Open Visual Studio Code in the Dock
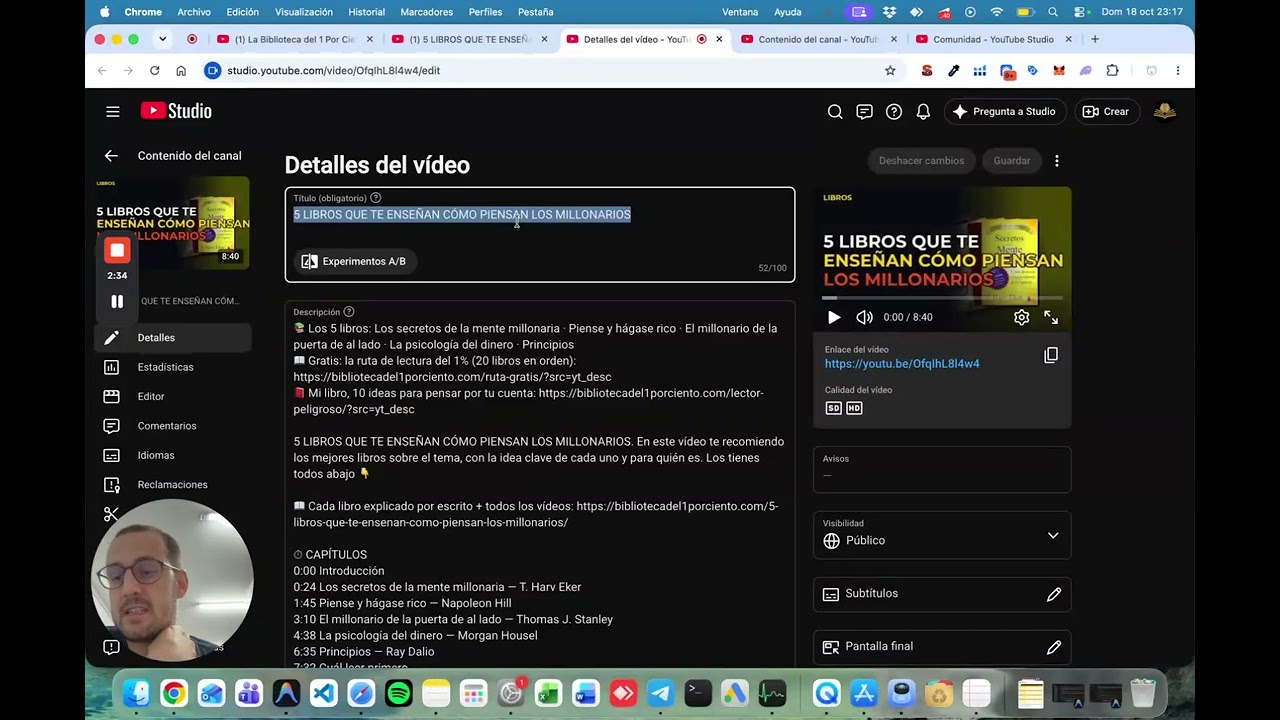Screen dimensions: 1280x720 (323, 693)
